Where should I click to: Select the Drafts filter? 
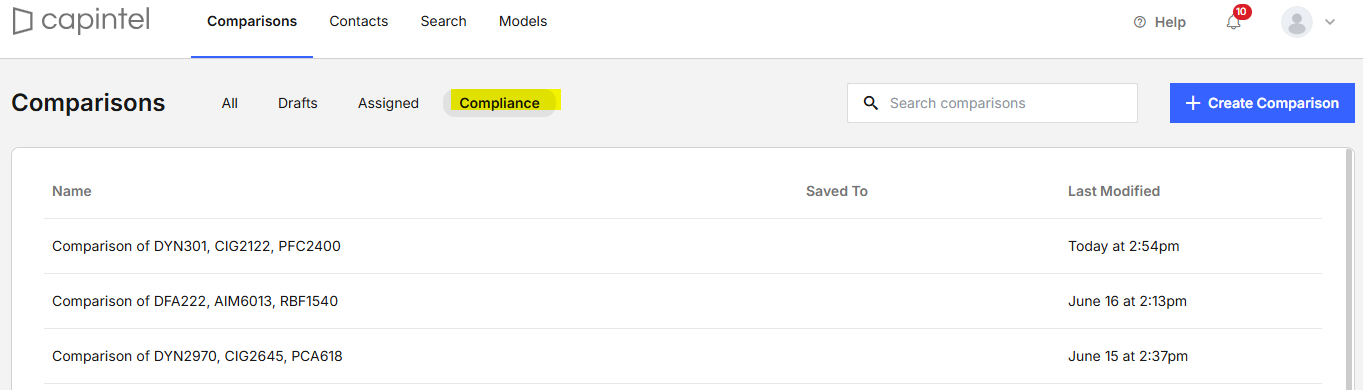[298, 103]
